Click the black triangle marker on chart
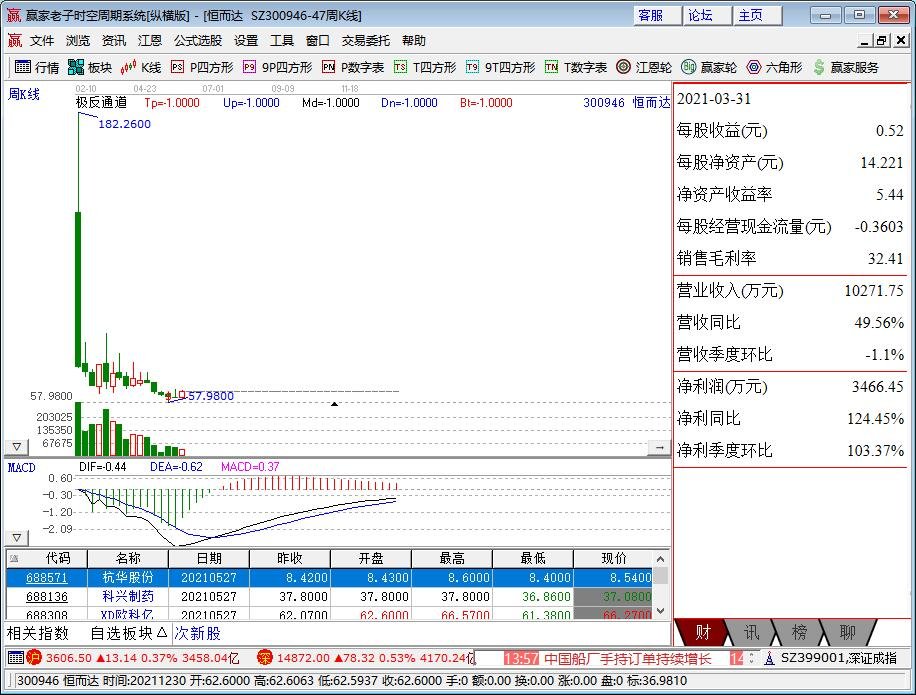 (334, 404)
